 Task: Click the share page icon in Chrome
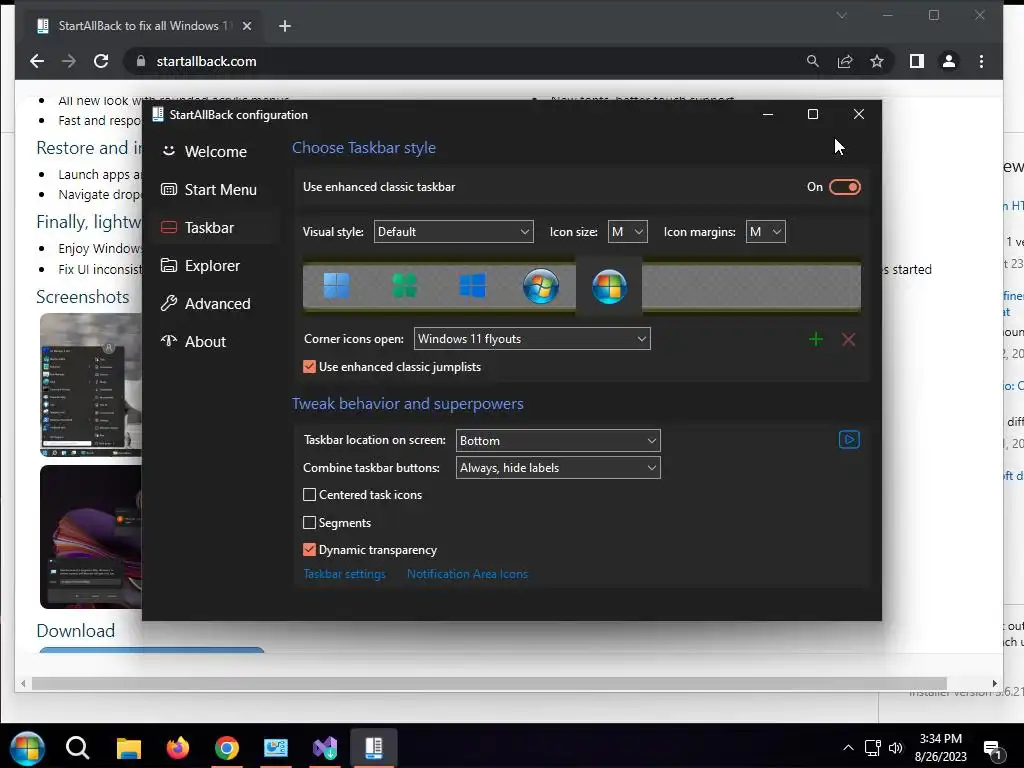(845, 61)
